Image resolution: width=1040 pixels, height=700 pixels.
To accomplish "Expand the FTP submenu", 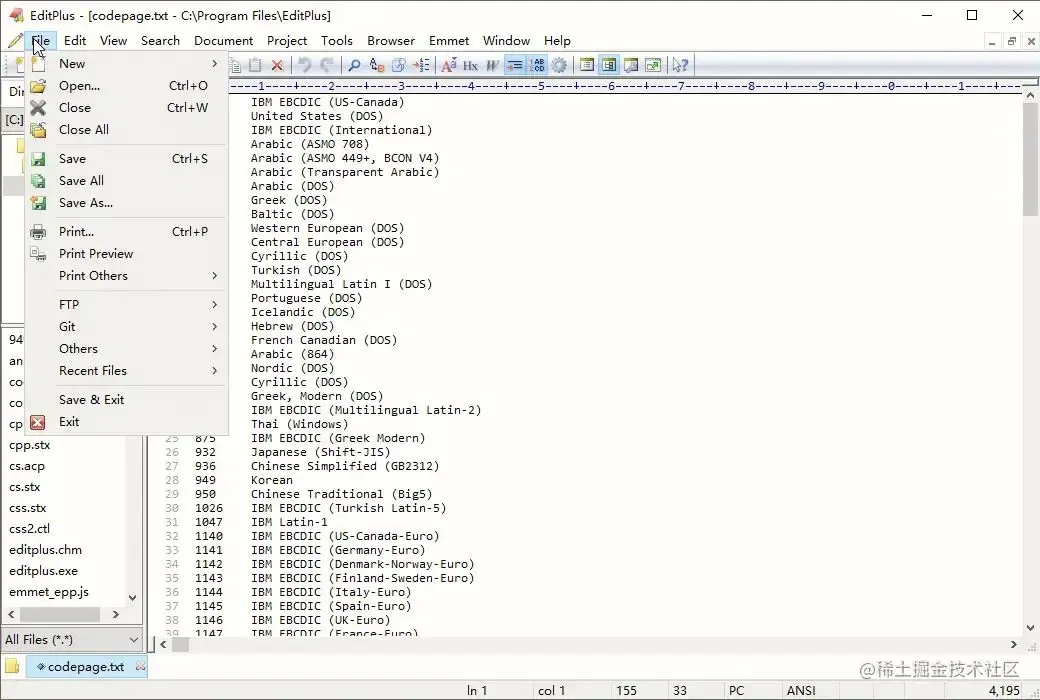I will coord(127,305).
